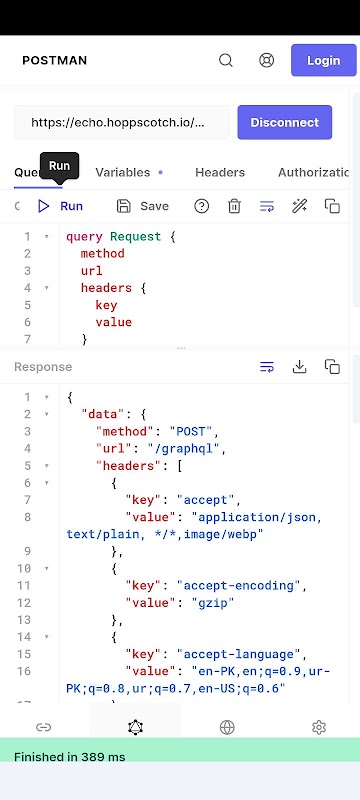Open the search icon in header

(x=226, y=60)
